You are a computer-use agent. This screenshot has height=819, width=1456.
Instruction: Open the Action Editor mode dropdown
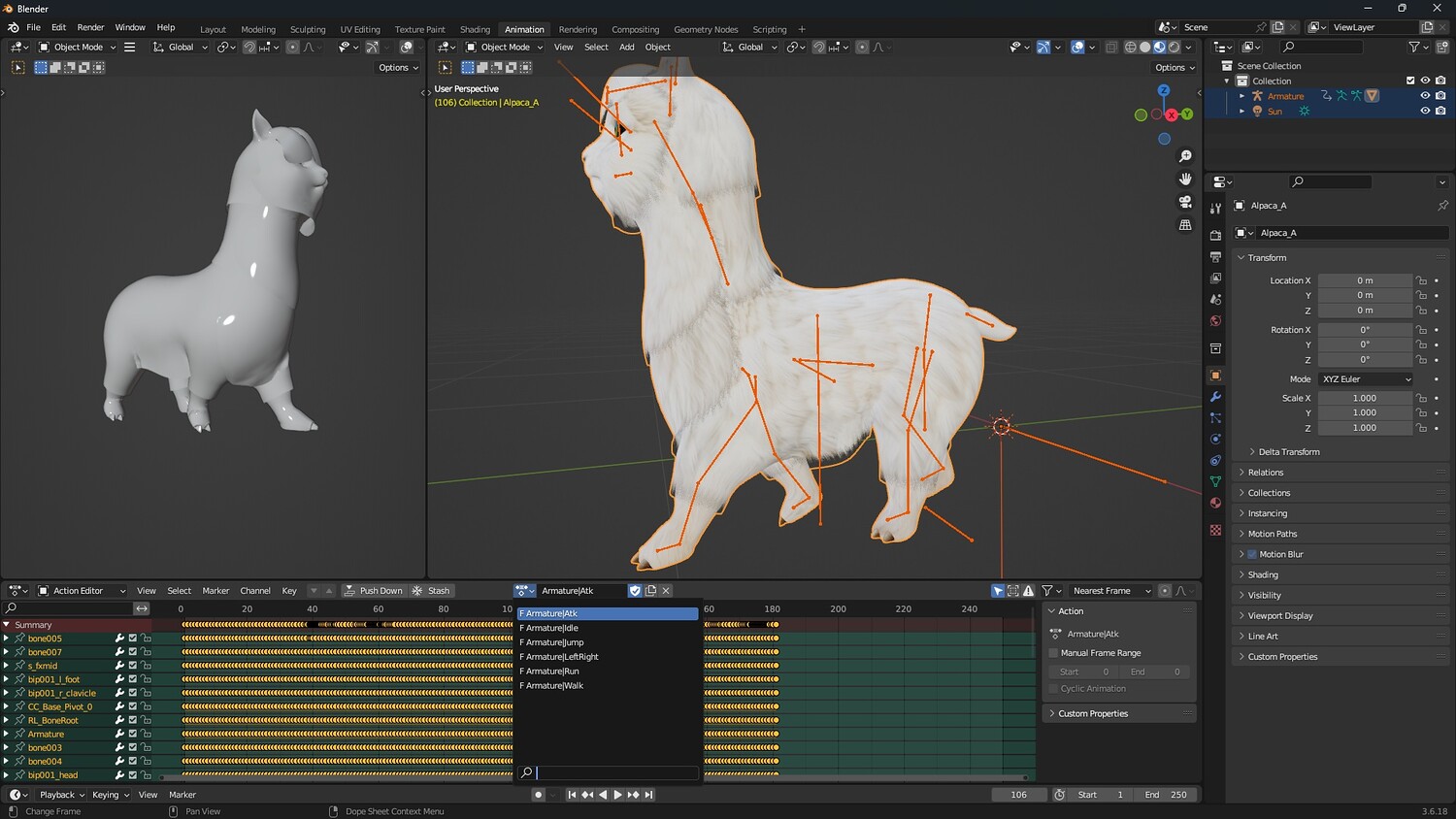[x=82, y=591]
